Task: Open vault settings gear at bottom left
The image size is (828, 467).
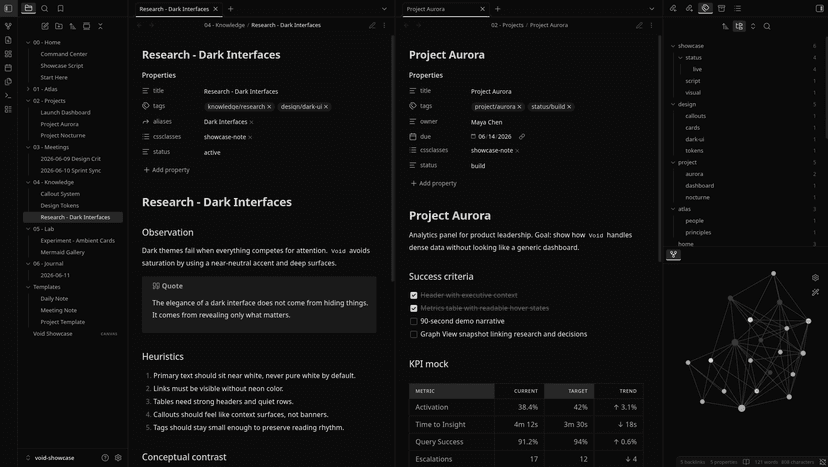Action: (118, 458)
